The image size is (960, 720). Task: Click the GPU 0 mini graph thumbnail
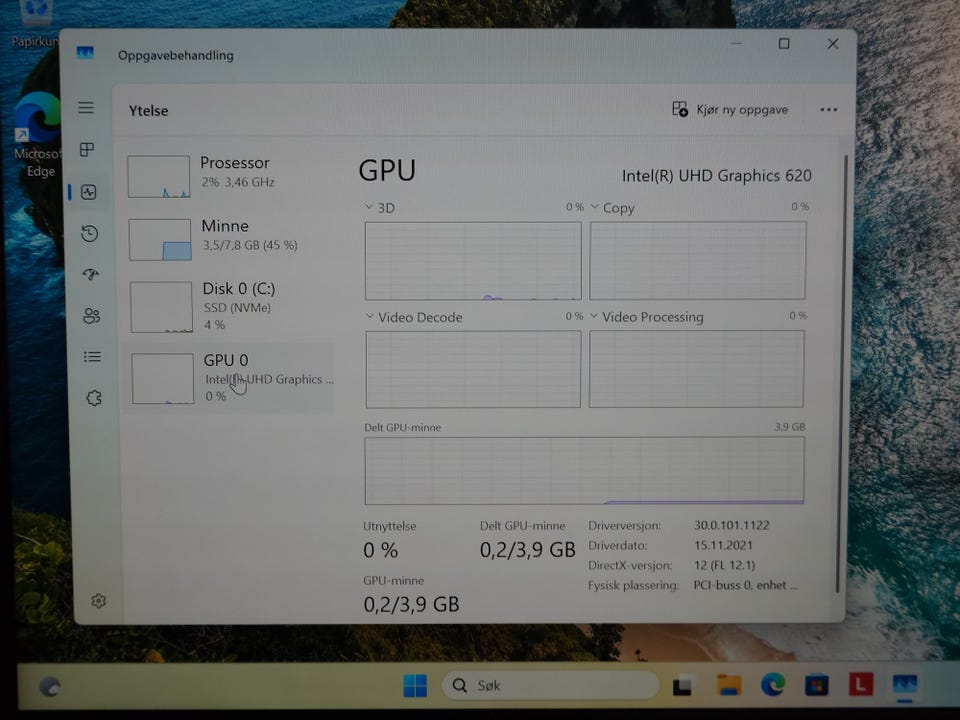[x=163, y=378]
